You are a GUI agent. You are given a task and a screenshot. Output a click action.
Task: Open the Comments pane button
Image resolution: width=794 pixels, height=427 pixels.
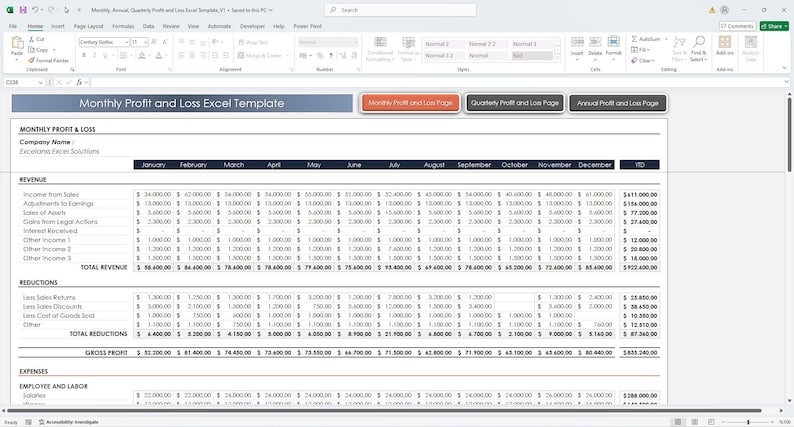click(x=737, y=26)
